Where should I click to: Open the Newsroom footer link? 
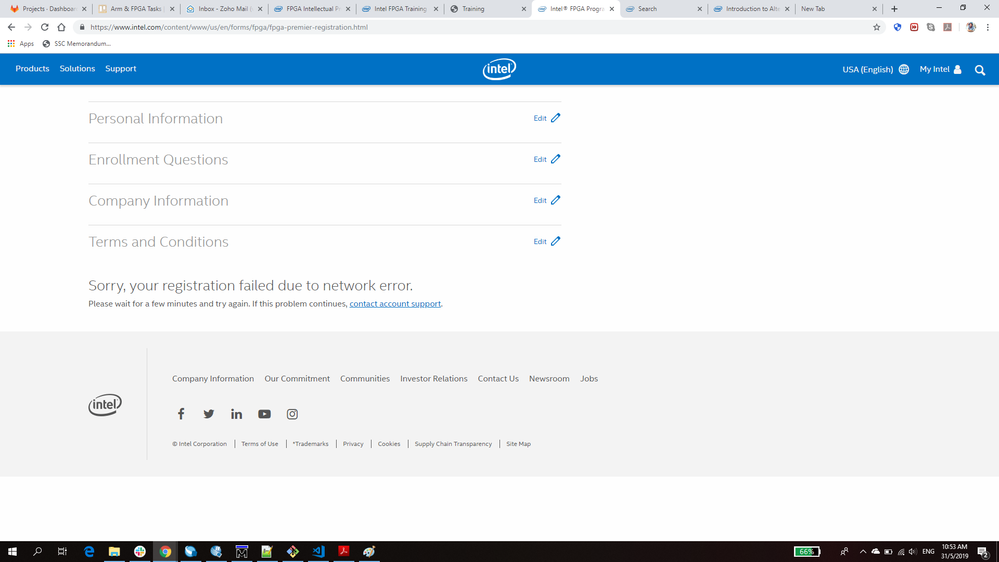[x=549, y=378]
